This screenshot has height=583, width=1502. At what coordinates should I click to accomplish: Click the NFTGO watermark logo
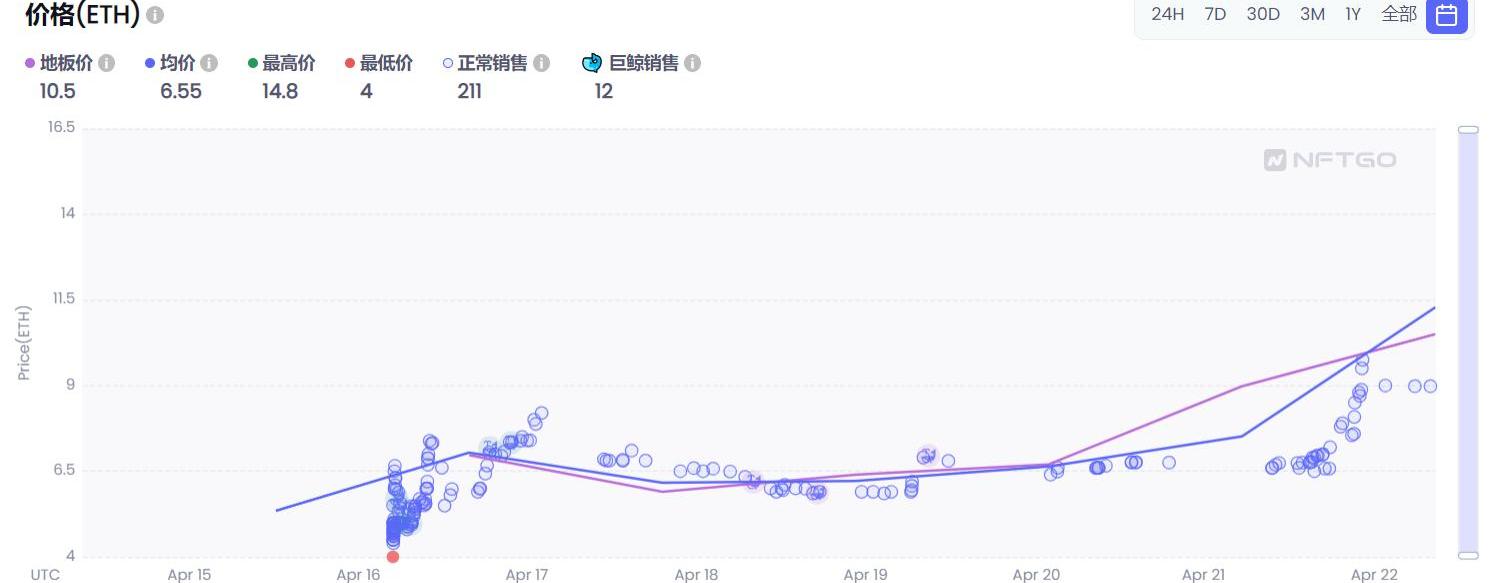[x=1330, y=160]
